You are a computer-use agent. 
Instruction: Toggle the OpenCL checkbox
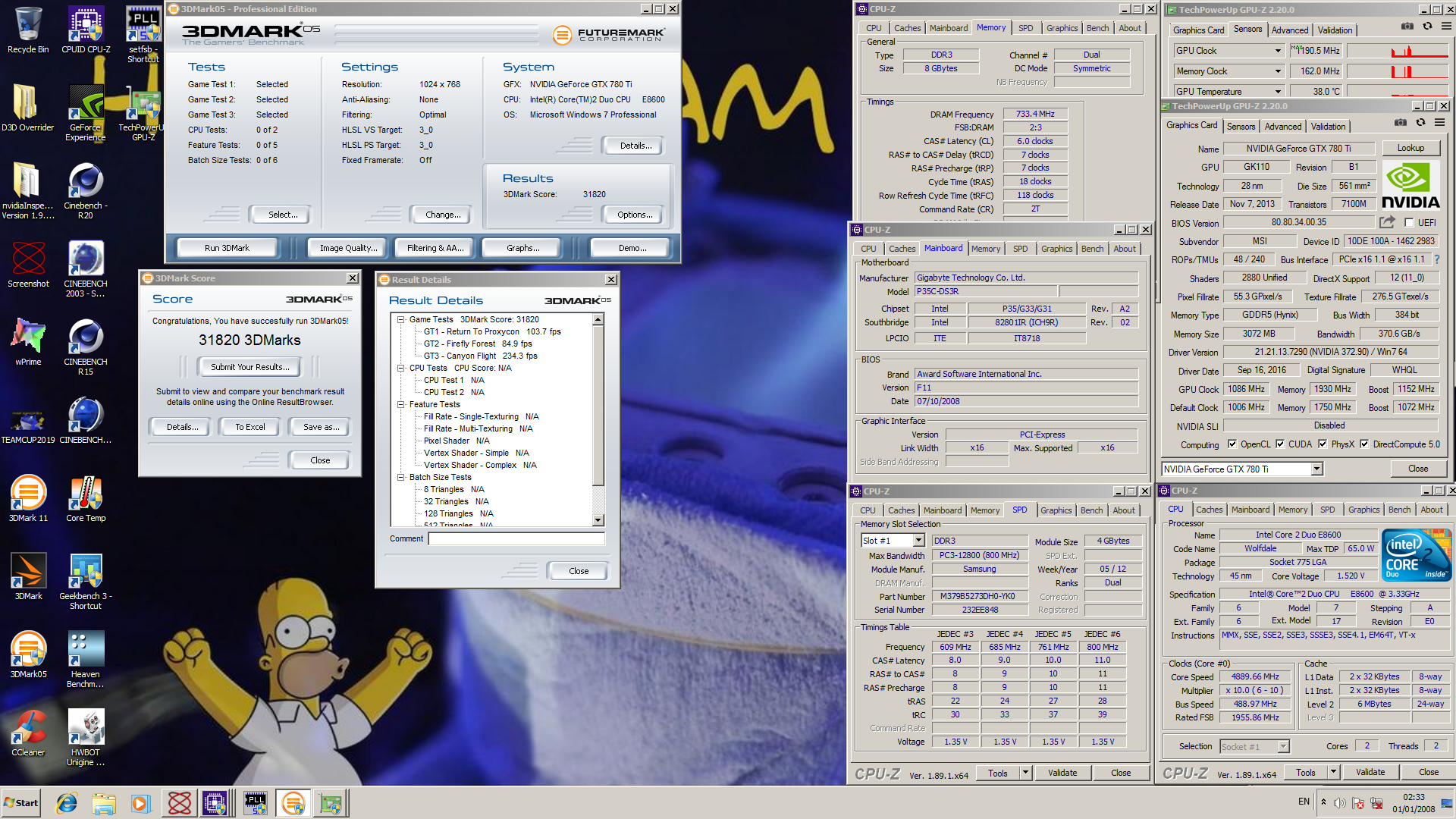pos(1232,444)
